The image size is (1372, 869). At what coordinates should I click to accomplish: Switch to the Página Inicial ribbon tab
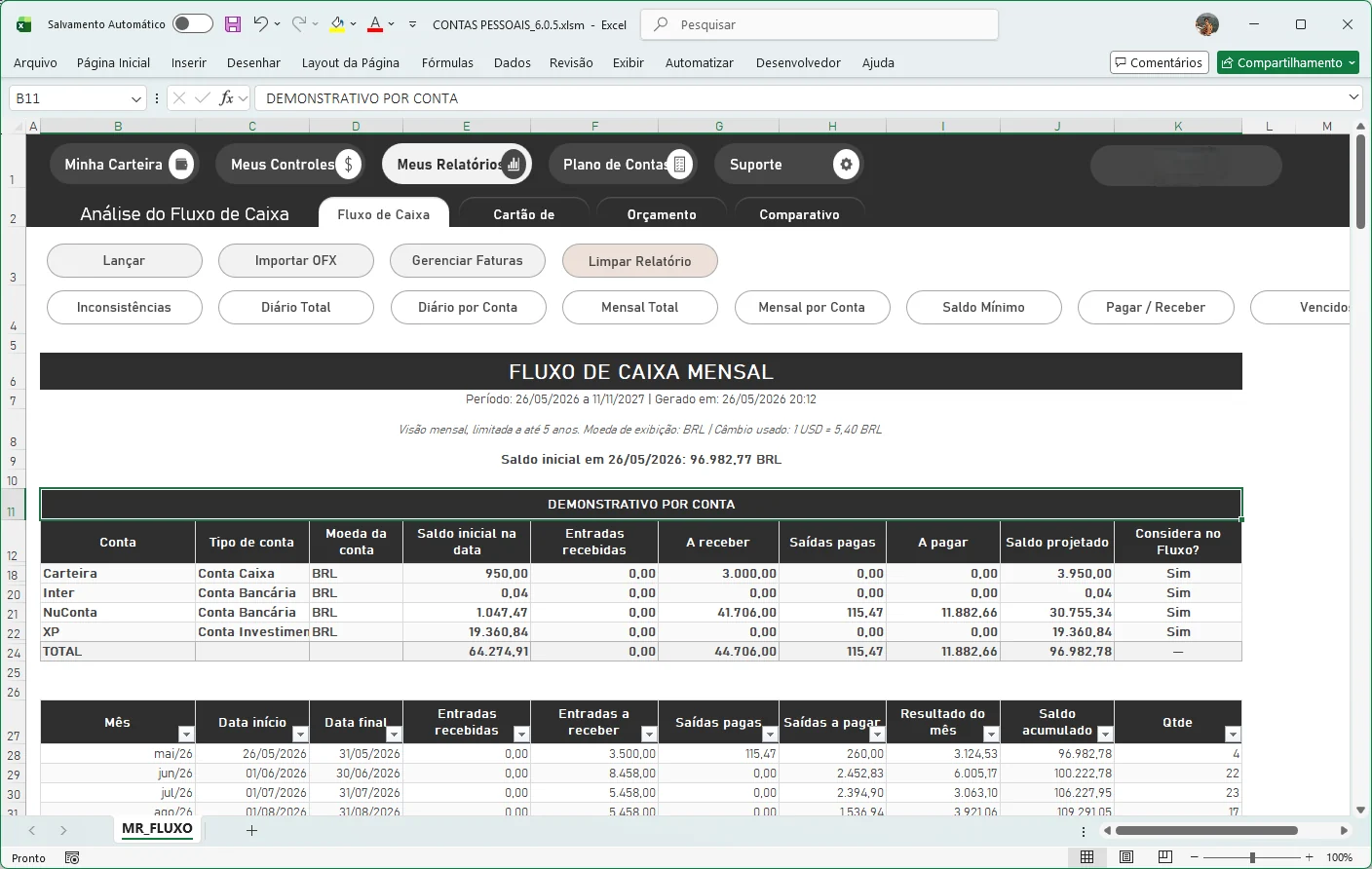pos(114,62)
